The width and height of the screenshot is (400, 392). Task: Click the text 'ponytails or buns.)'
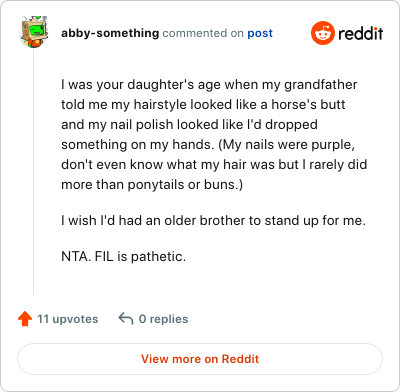[x=185, y=184]
